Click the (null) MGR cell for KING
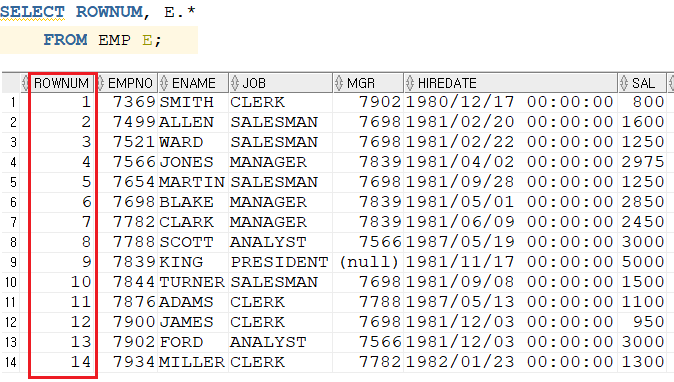The height and width of the screenshot is (382, 674). click(368, 262)
